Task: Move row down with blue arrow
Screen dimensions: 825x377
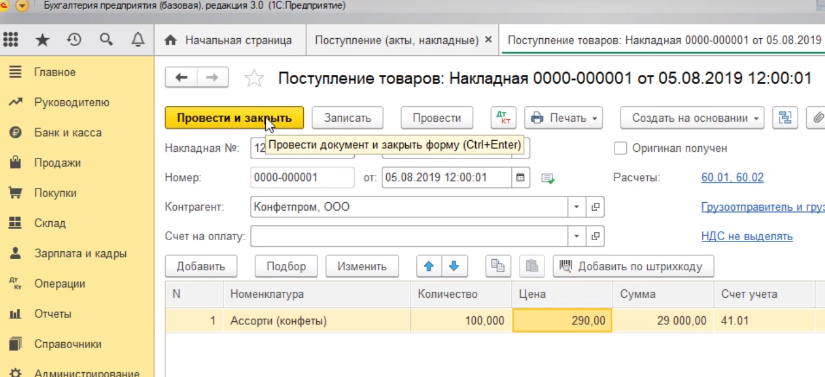Action: click(454, 267)
